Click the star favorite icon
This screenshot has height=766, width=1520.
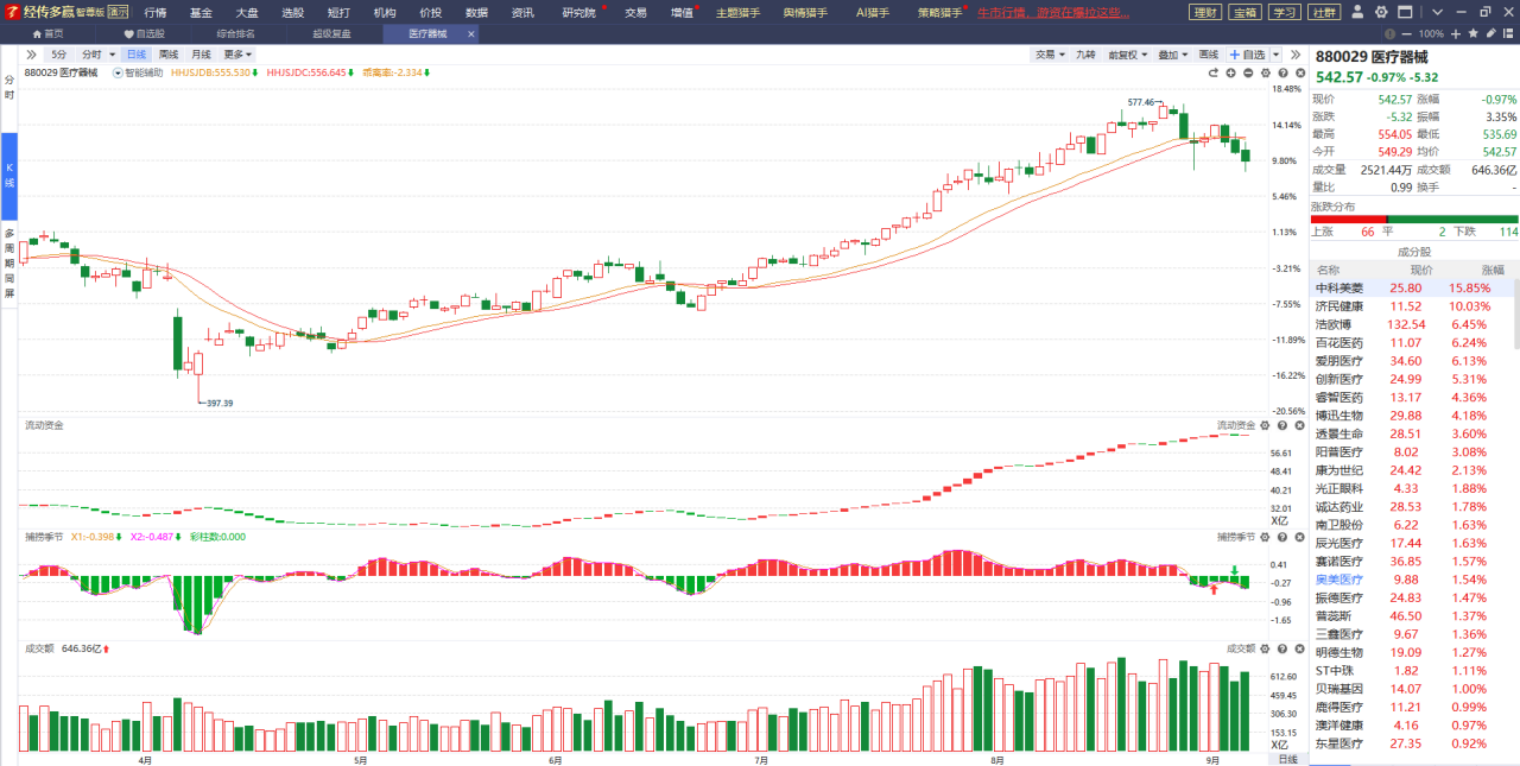coord(1473,33)
